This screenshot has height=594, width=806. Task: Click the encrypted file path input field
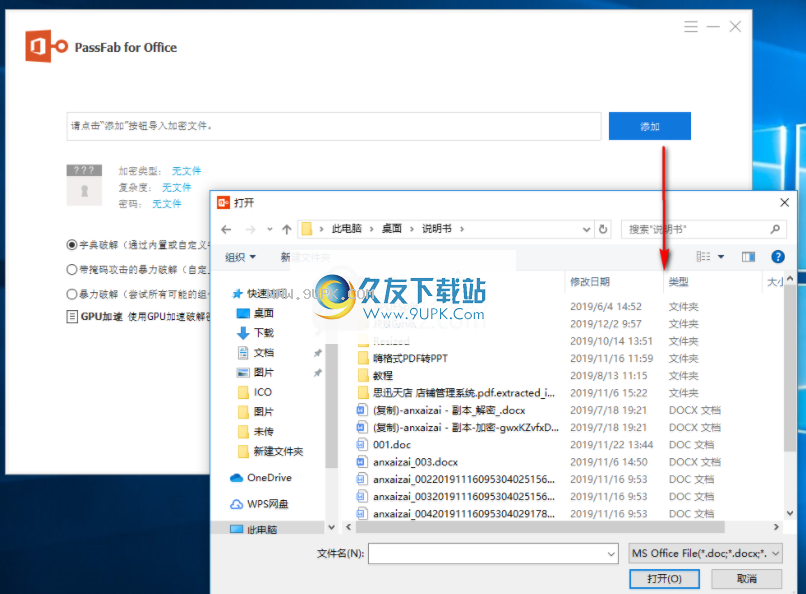pos(334,126)
